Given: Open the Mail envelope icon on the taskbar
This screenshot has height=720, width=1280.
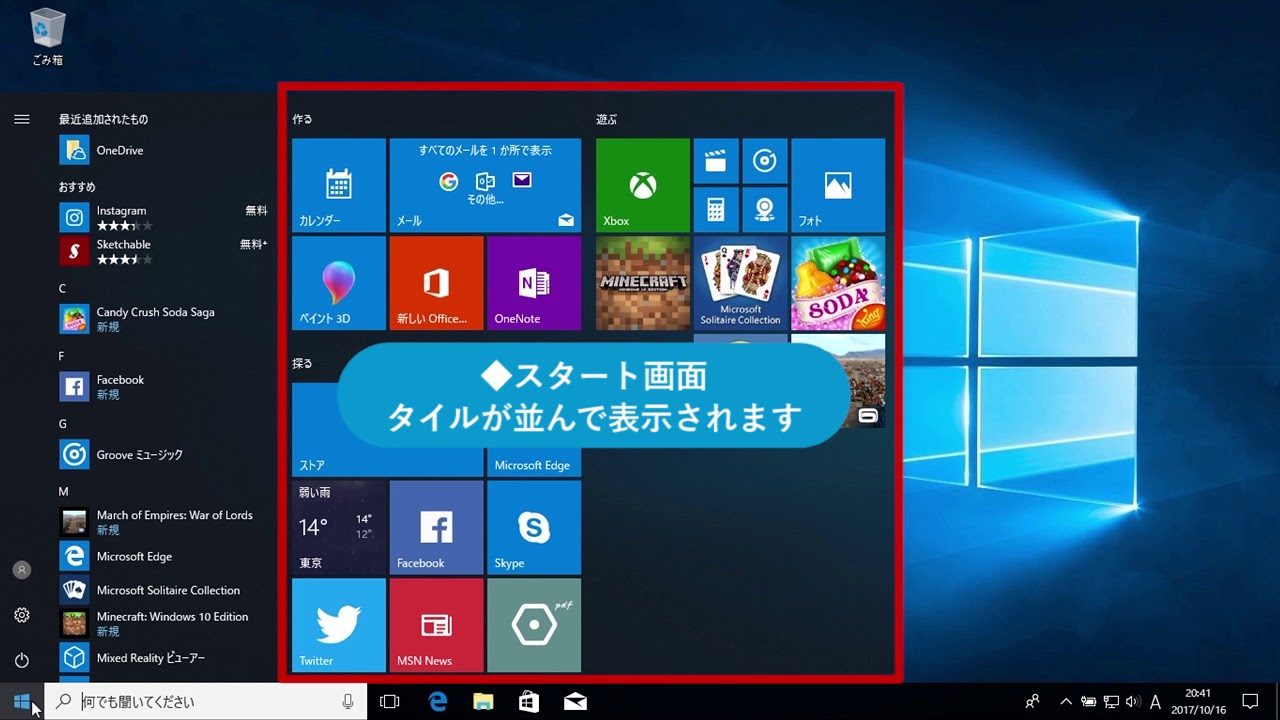Looking at the screenshot, I should pos(575,702).
